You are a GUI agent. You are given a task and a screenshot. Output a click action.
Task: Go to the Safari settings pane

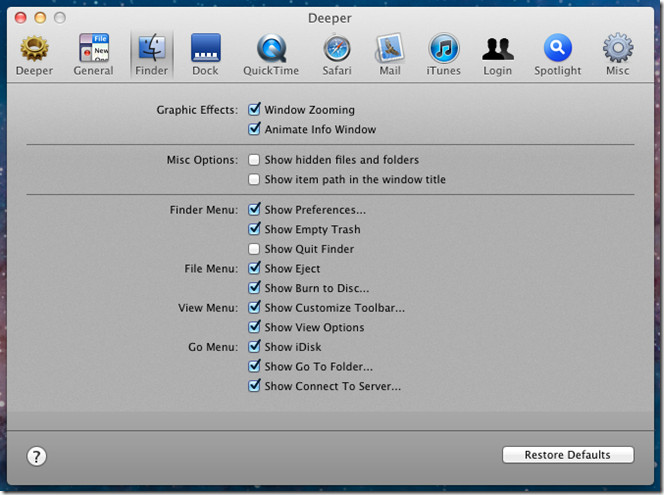(x=337, y=55)
